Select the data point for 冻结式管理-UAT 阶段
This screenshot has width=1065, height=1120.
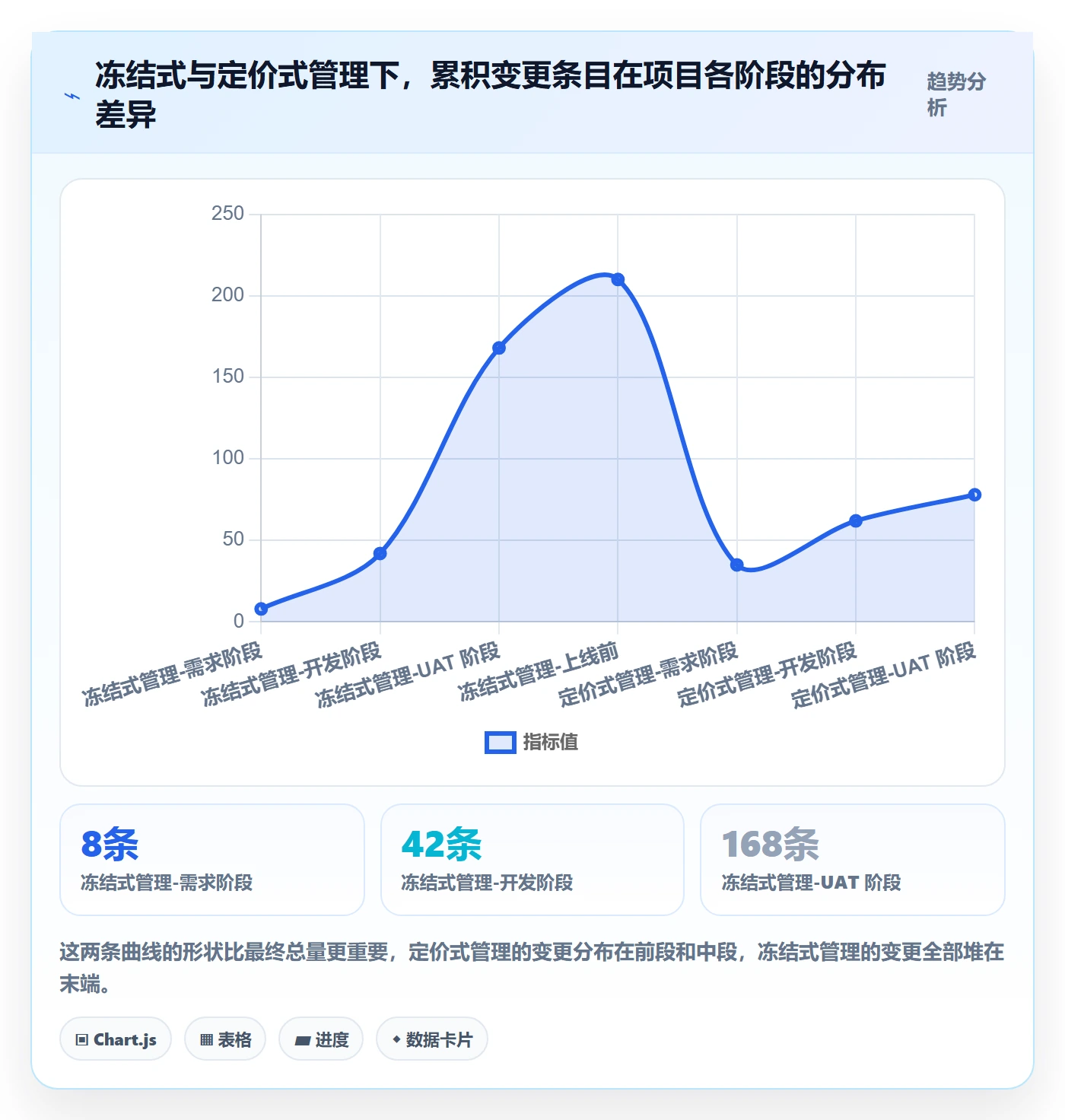[x=499, y=348]
